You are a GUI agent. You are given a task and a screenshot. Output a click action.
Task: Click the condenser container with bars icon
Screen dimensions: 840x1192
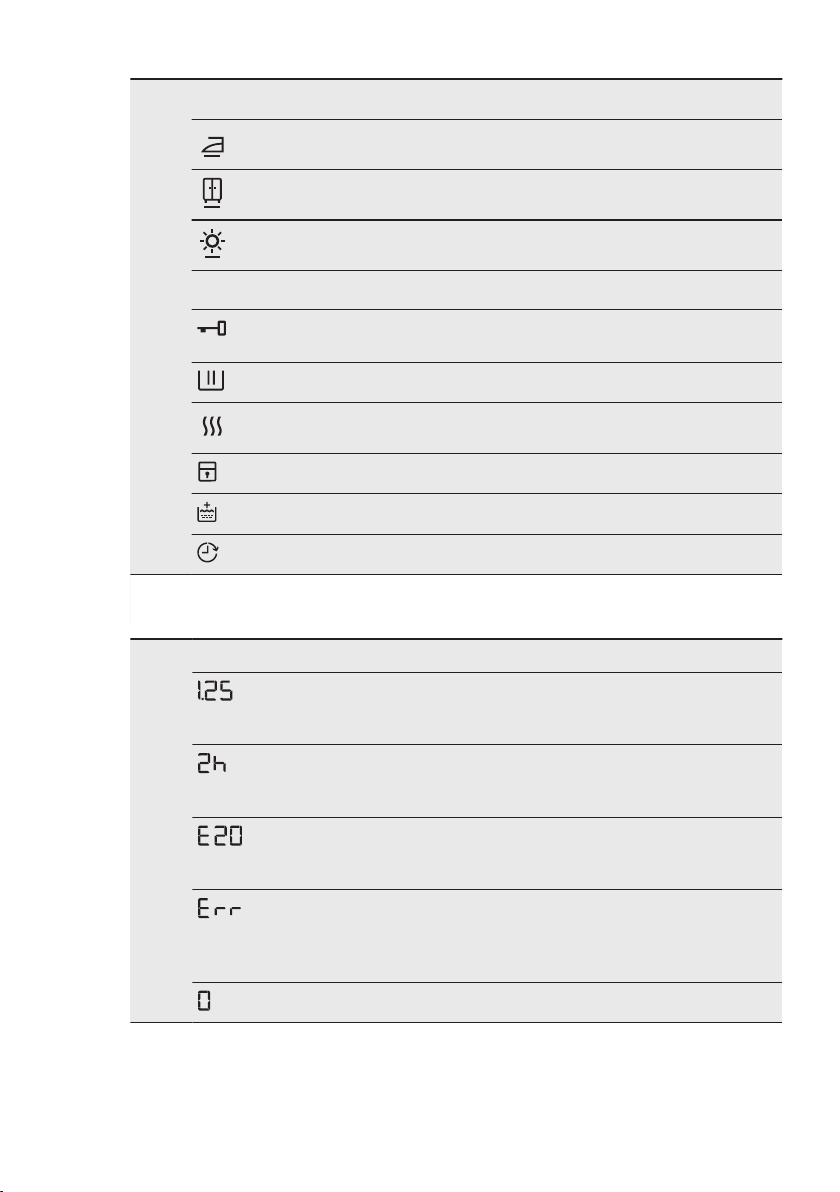(x=211, y=380)
